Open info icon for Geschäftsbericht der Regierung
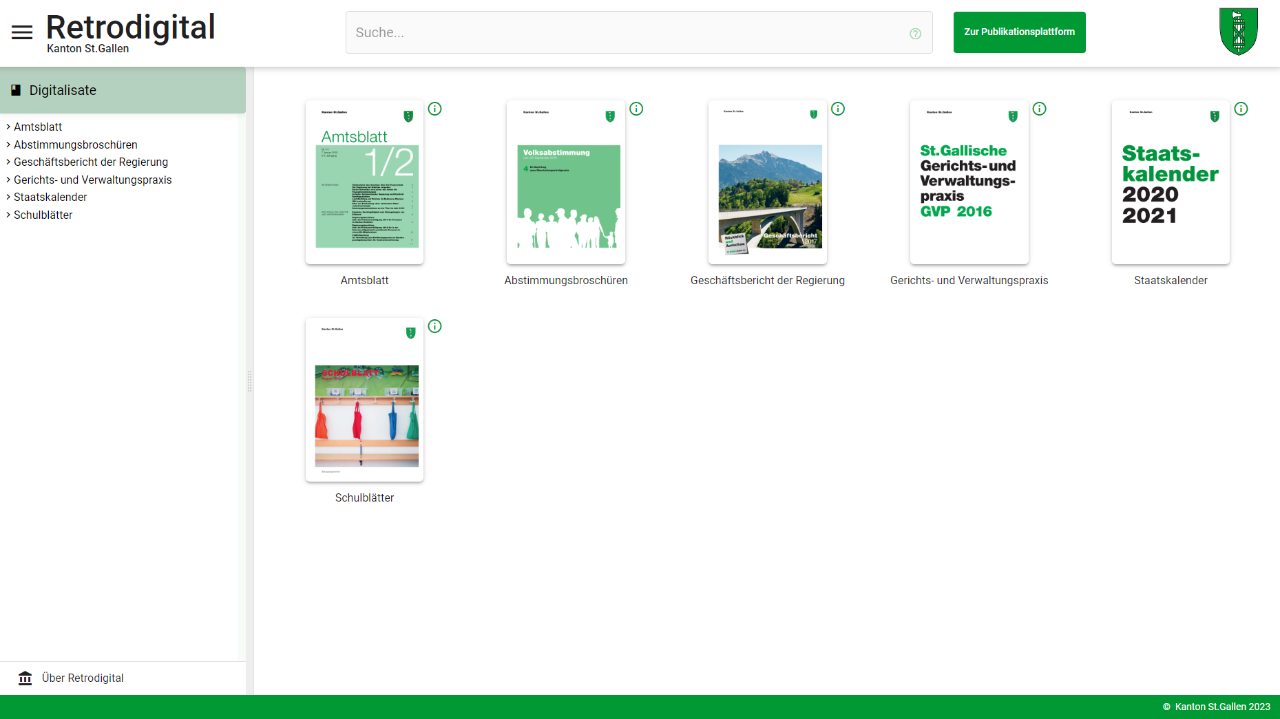The image size is (1280, 719). point(838,109)
